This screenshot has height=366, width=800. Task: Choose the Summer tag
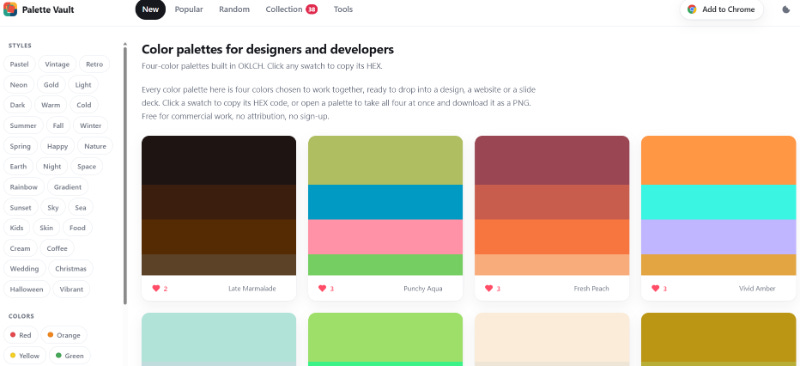coord(23,126)
